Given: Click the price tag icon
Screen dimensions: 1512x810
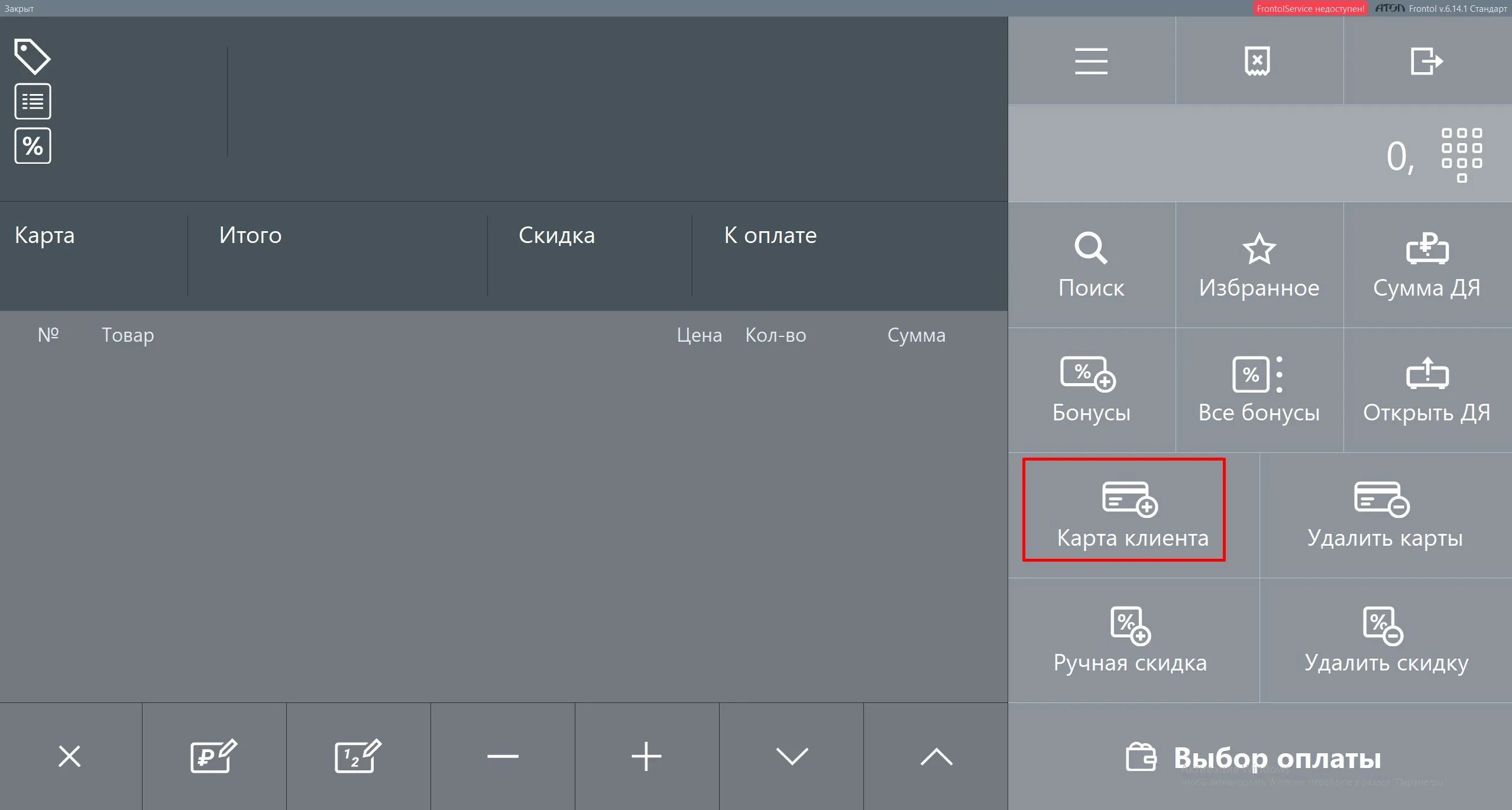Looking at the screenshot, I should click(32, 57).
